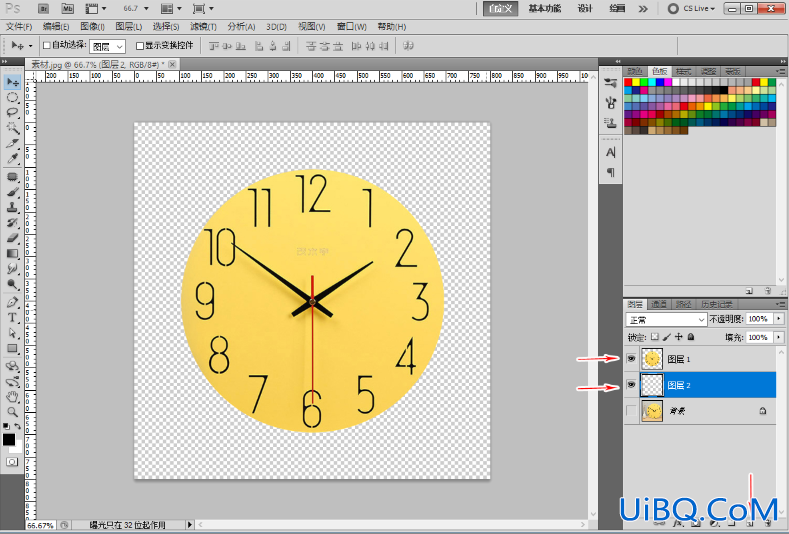Switch to the 历史记录 tab
789x534 pixels.
click(x=717, y=304)
